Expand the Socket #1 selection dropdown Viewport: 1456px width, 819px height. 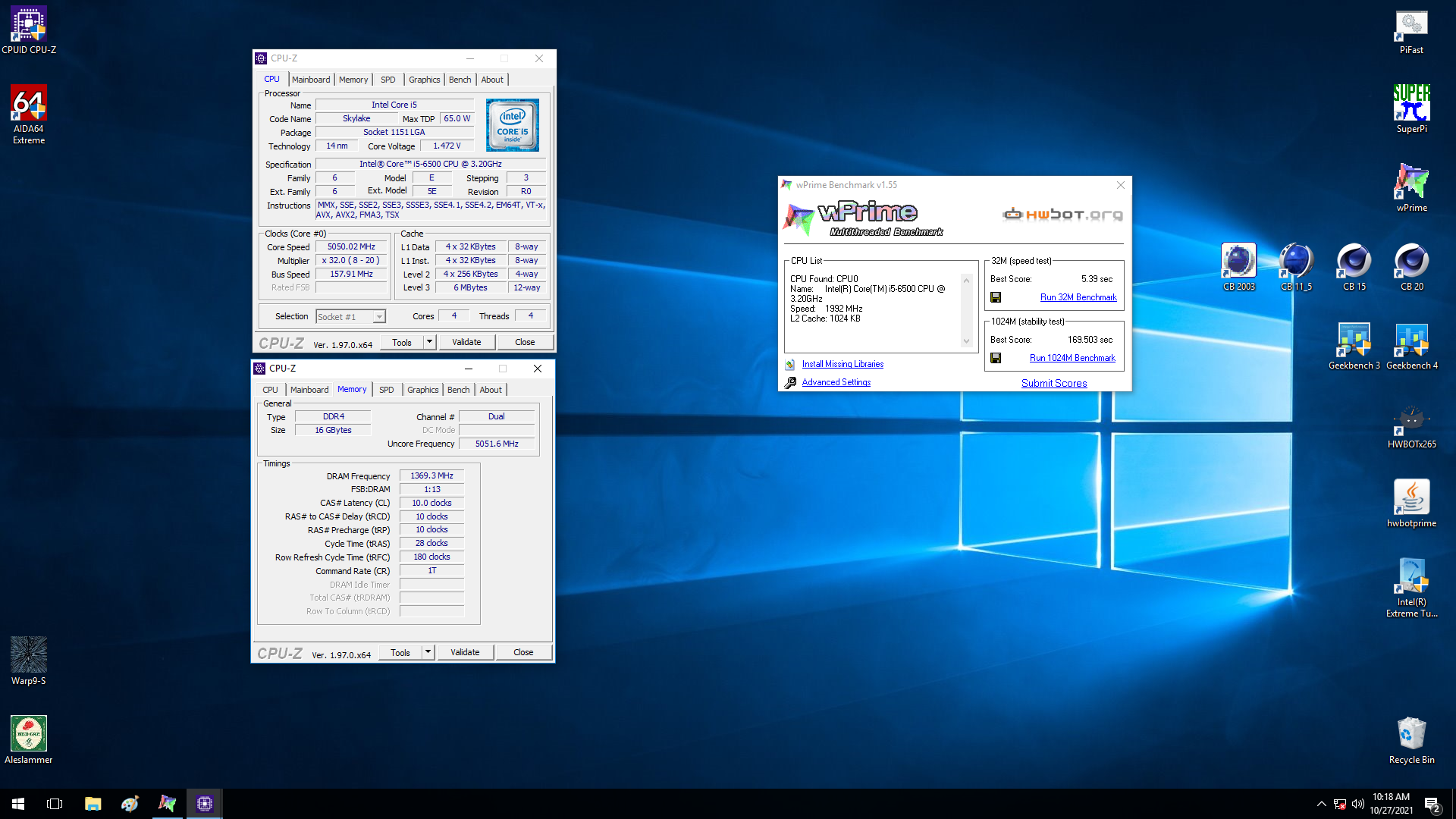tap(379, 317)
